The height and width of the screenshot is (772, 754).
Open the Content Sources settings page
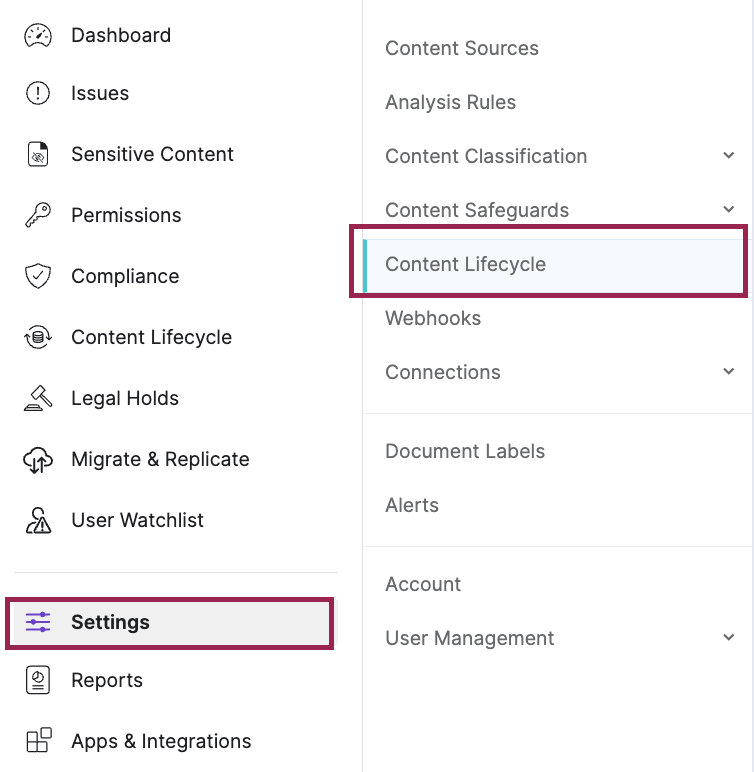pos(461,48)
